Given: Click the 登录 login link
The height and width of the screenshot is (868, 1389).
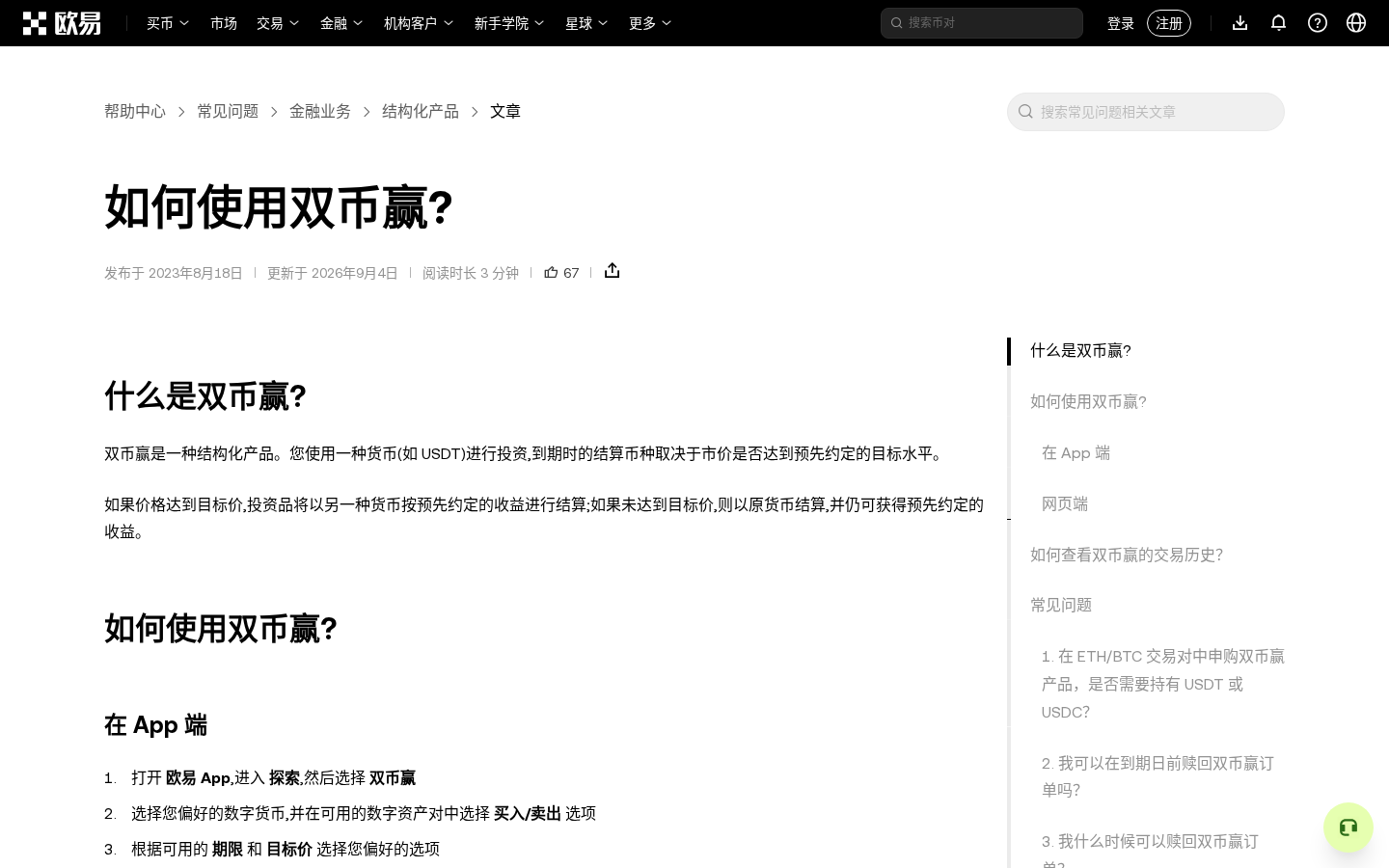Looking at the screenshot, I should click(x=1121, y=23).
